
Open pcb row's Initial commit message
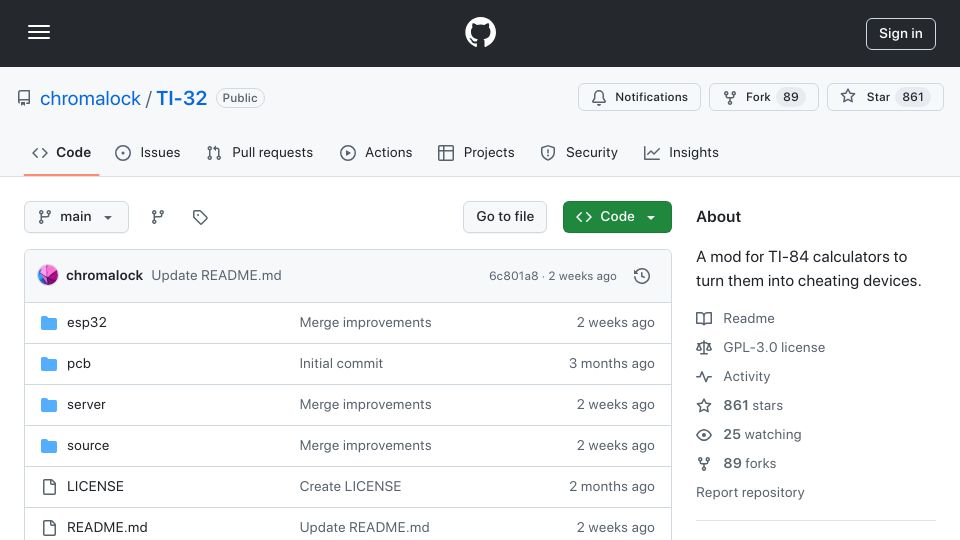341,364
